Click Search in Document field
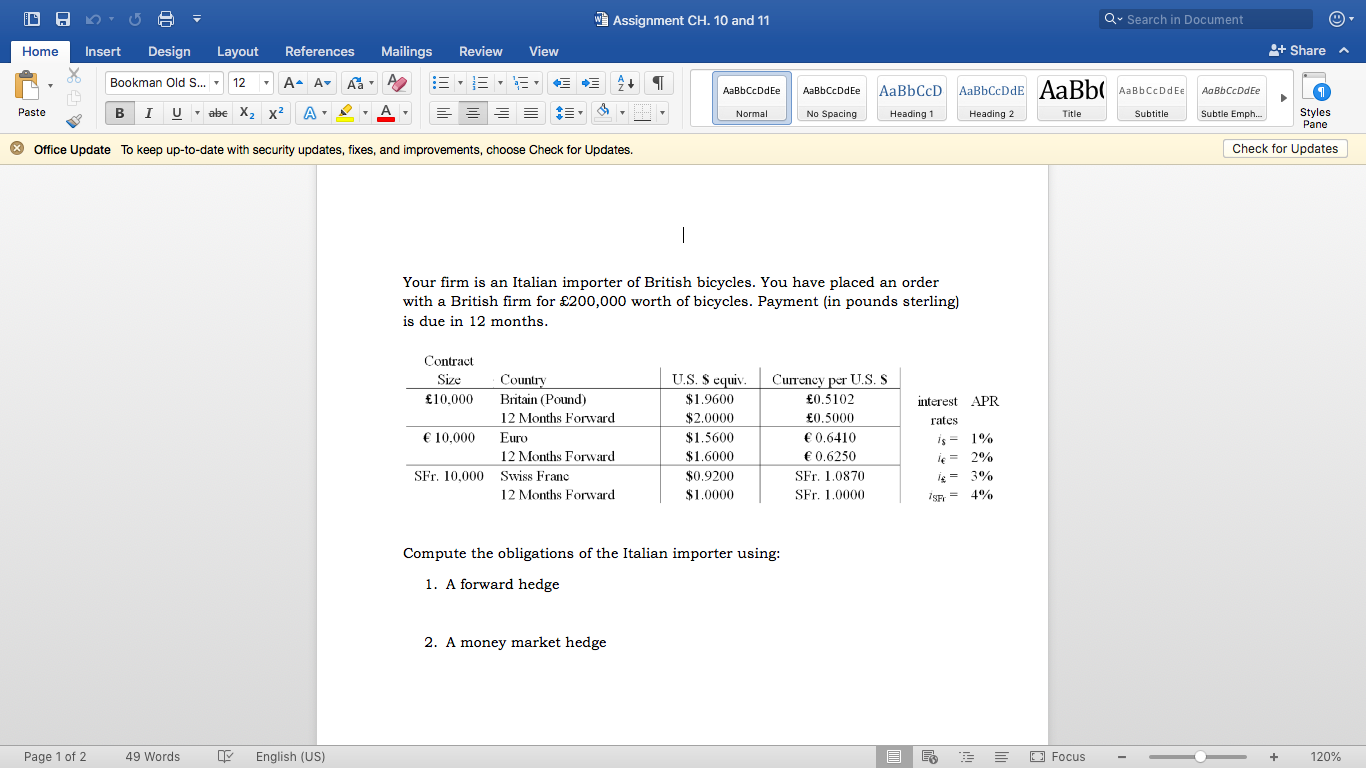Image resolution: width=1366 pixels, height=768 pixels. [x=1206, y=19]
